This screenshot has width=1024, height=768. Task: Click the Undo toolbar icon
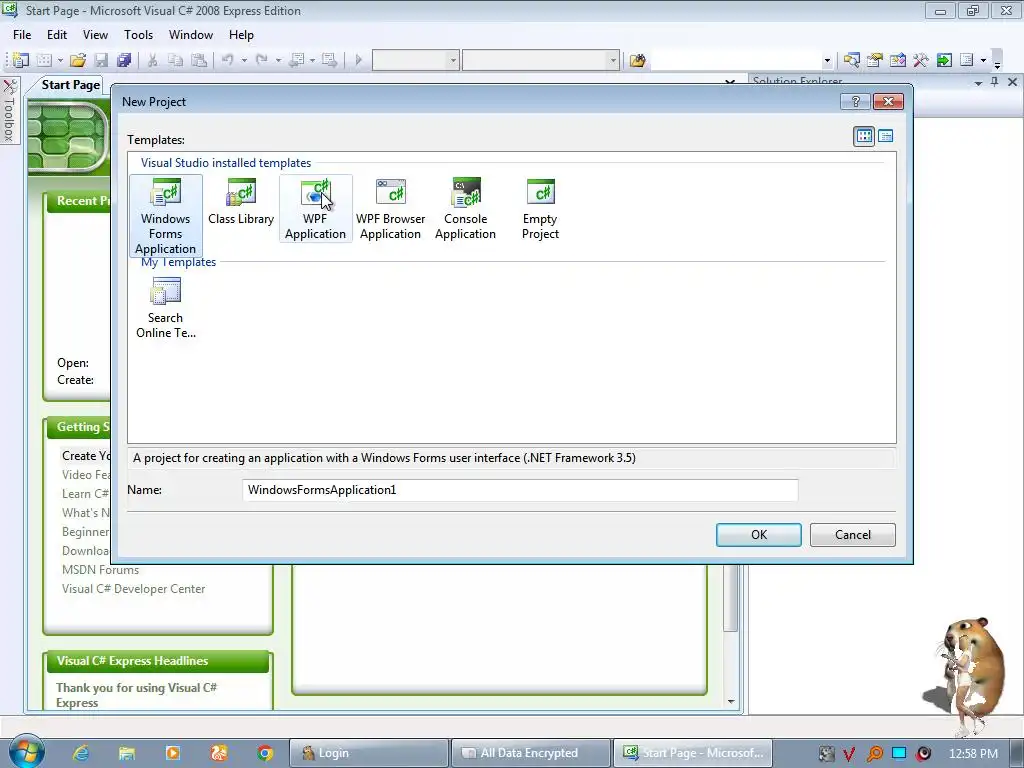click(x=227, y=60)
